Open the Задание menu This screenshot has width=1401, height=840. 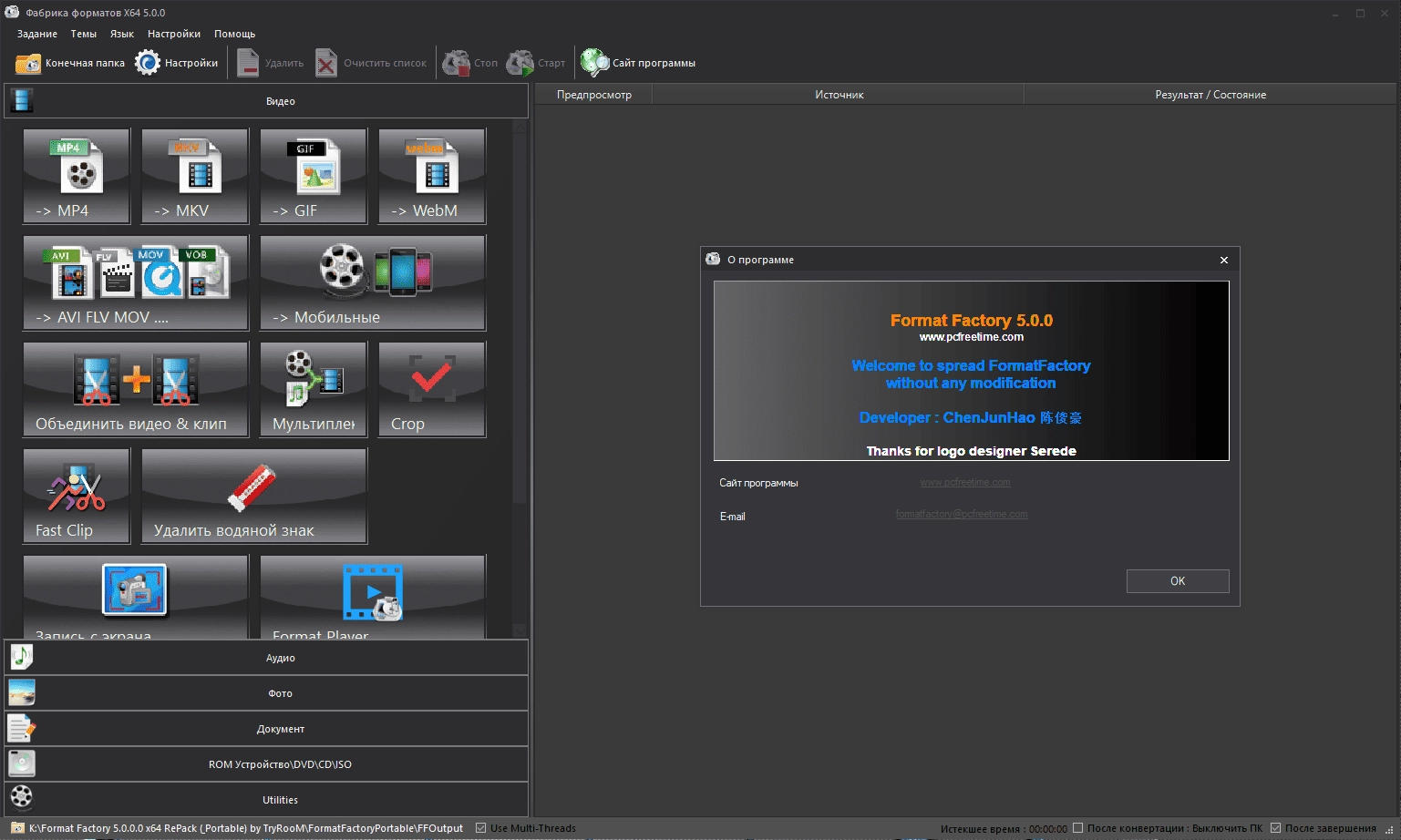click(x=37, y=34)
